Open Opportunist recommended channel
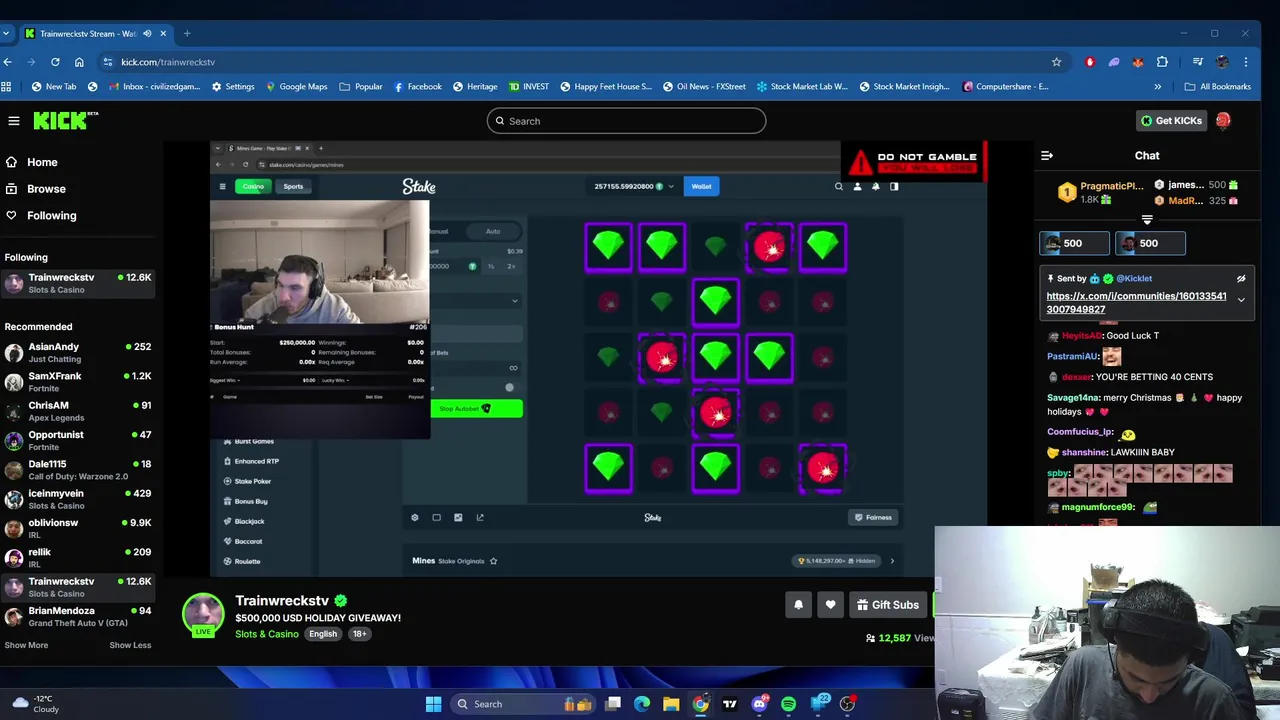 click(x=78, y=441)
